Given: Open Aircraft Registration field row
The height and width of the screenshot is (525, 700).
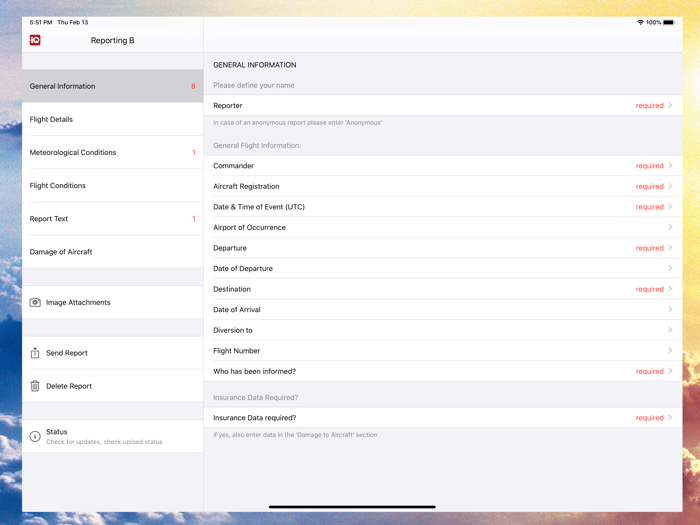Looking at the screenshot, I should (443, 186).
